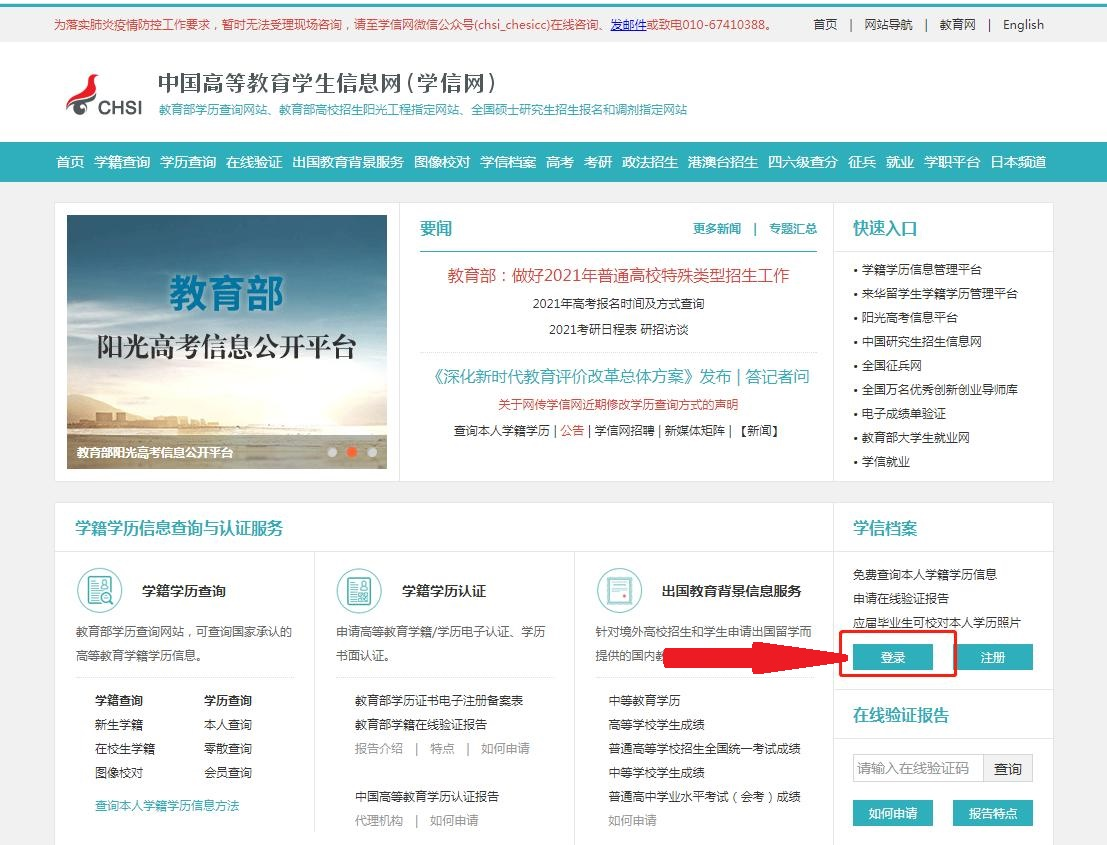Select the third carousel dot on banner
1107x845 pixels.
tap(372, 452)
